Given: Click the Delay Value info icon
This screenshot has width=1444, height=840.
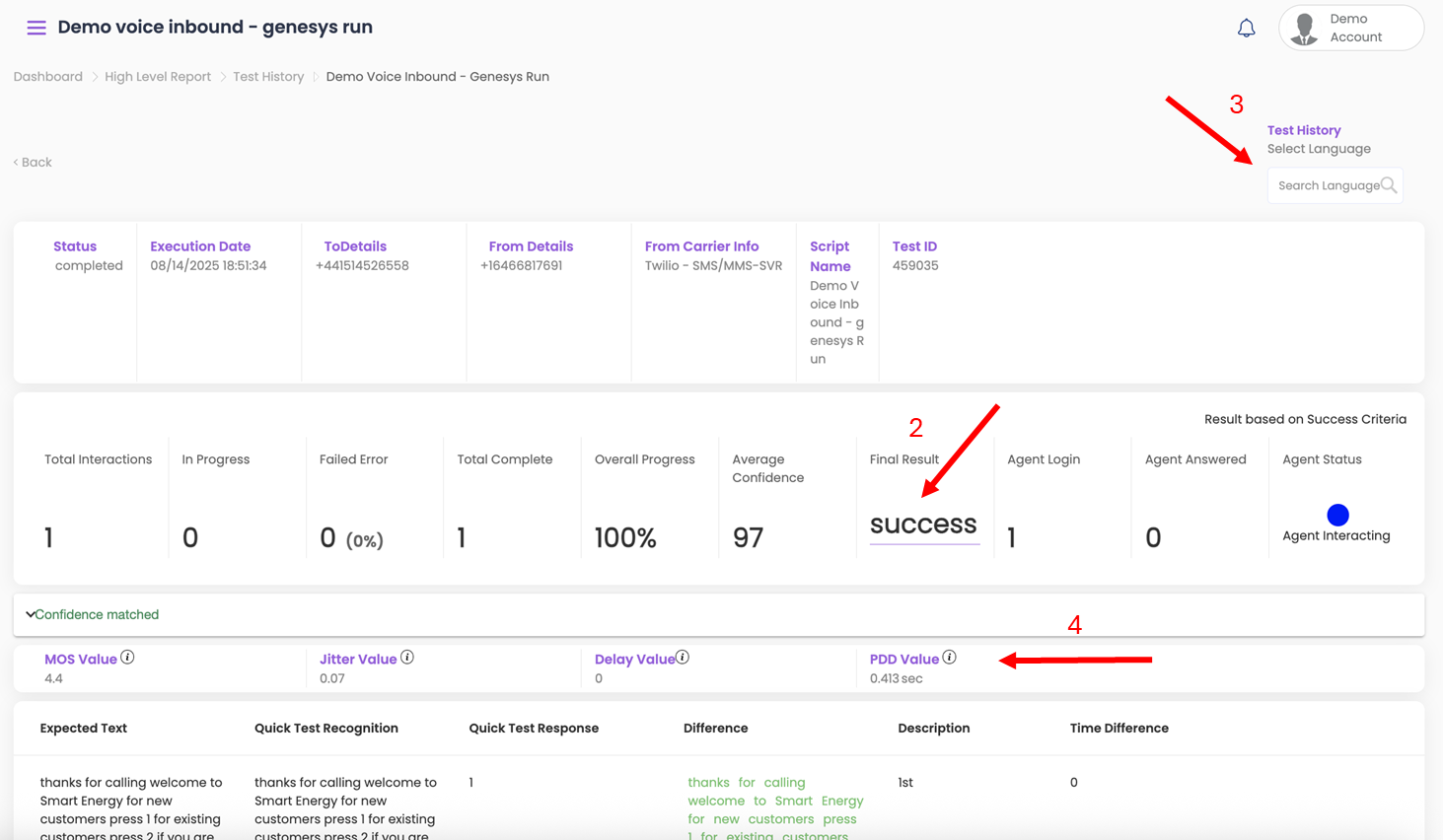Looking at the screenshot, I should [683, 658].
